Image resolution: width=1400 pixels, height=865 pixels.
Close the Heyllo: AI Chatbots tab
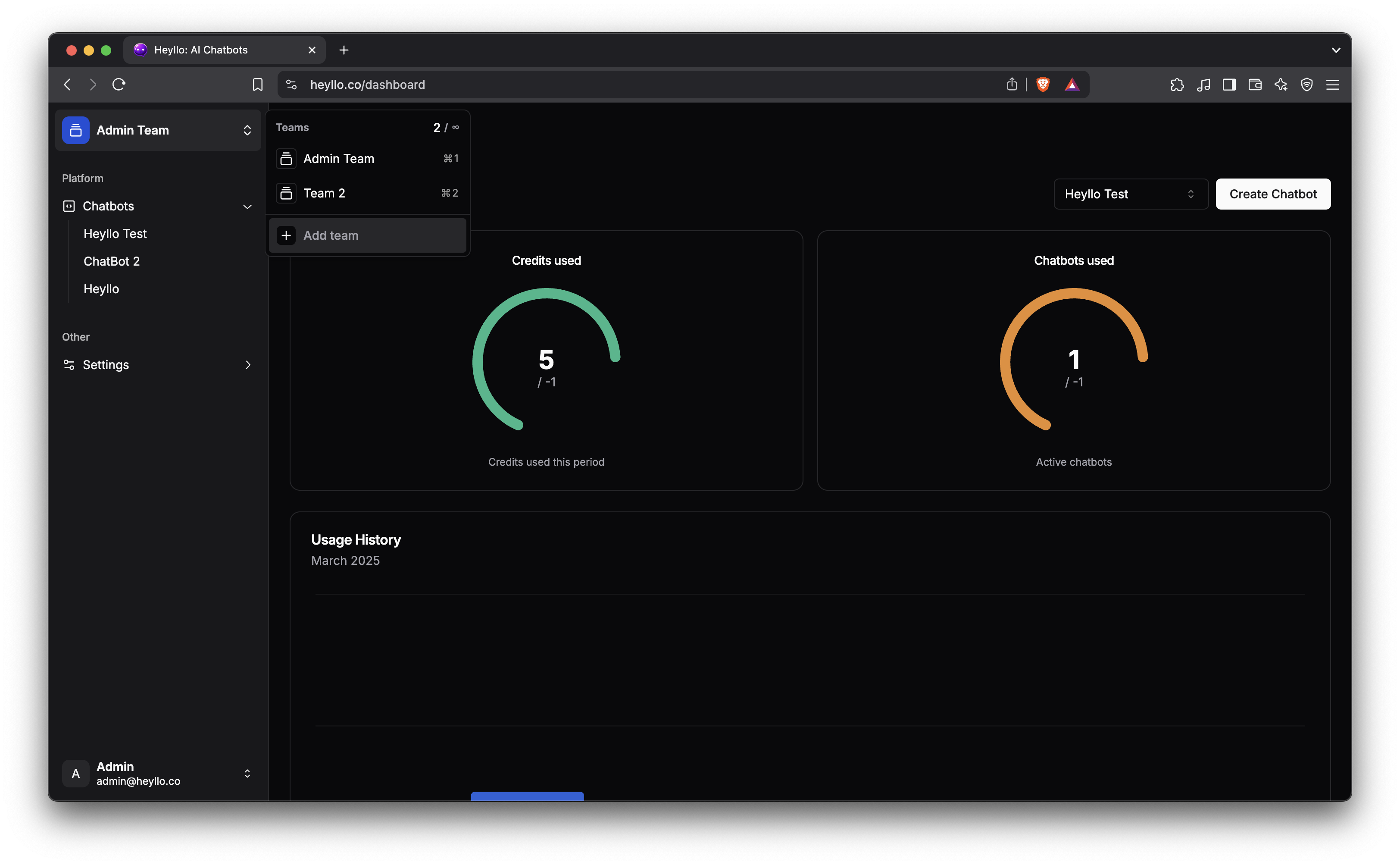[312, 50]
